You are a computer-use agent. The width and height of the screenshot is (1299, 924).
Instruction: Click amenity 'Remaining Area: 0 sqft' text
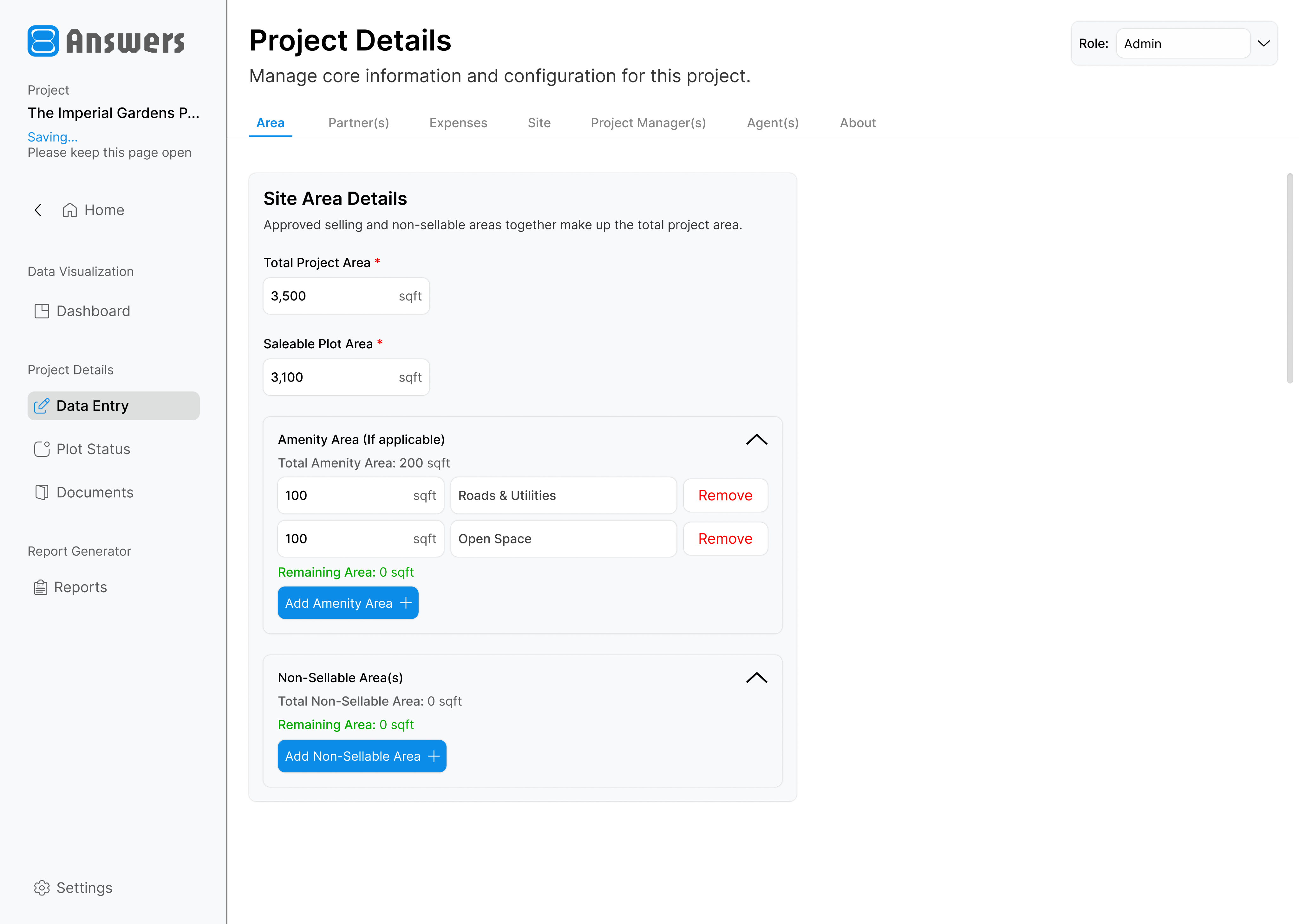point(346,572)
